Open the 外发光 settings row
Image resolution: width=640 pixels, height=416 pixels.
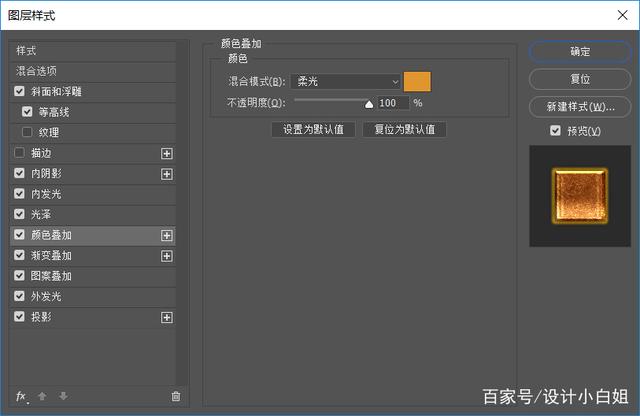click(x=93, y=297)
